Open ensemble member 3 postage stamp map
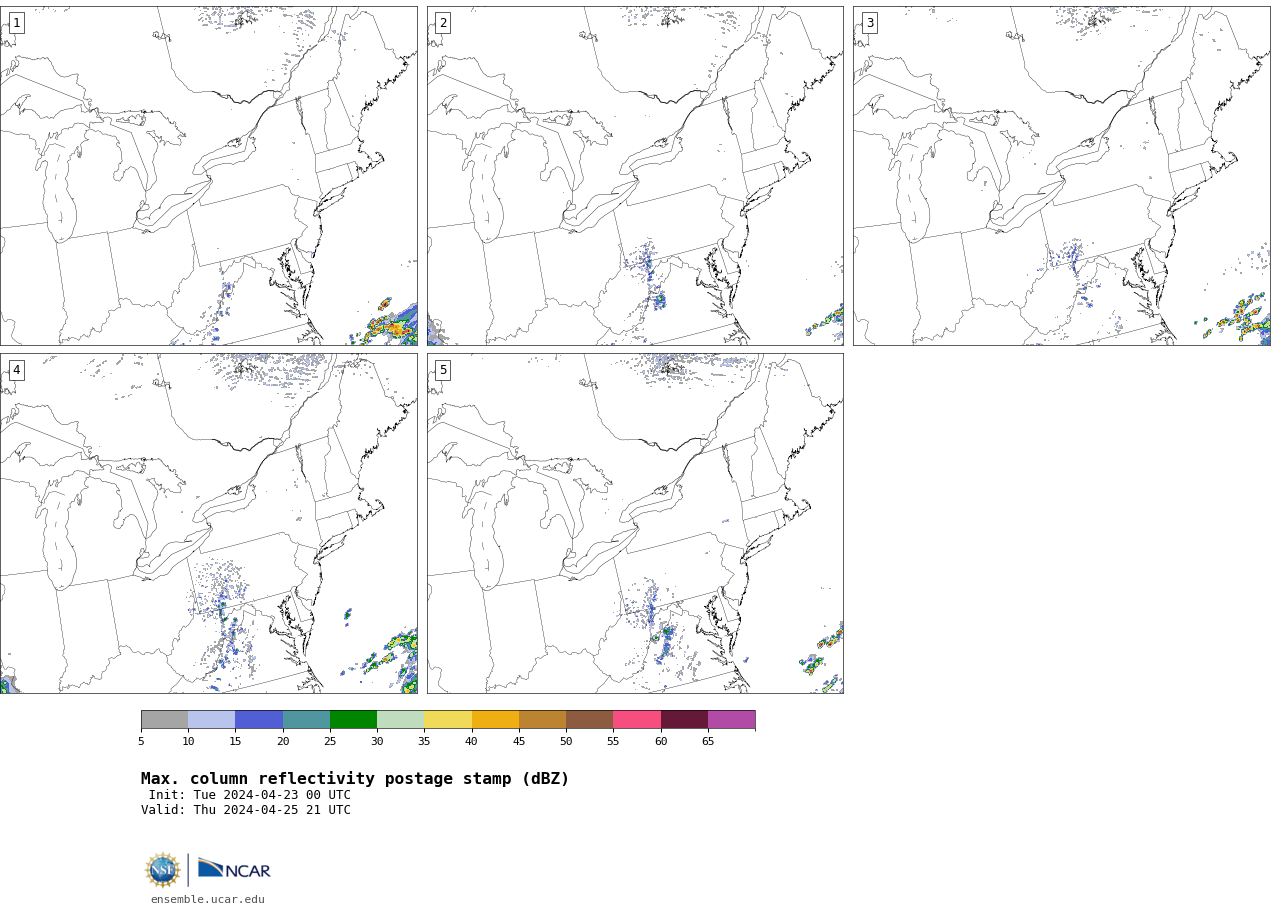This screenshot has height=910, width=1280. click(x=1062, y=176)
